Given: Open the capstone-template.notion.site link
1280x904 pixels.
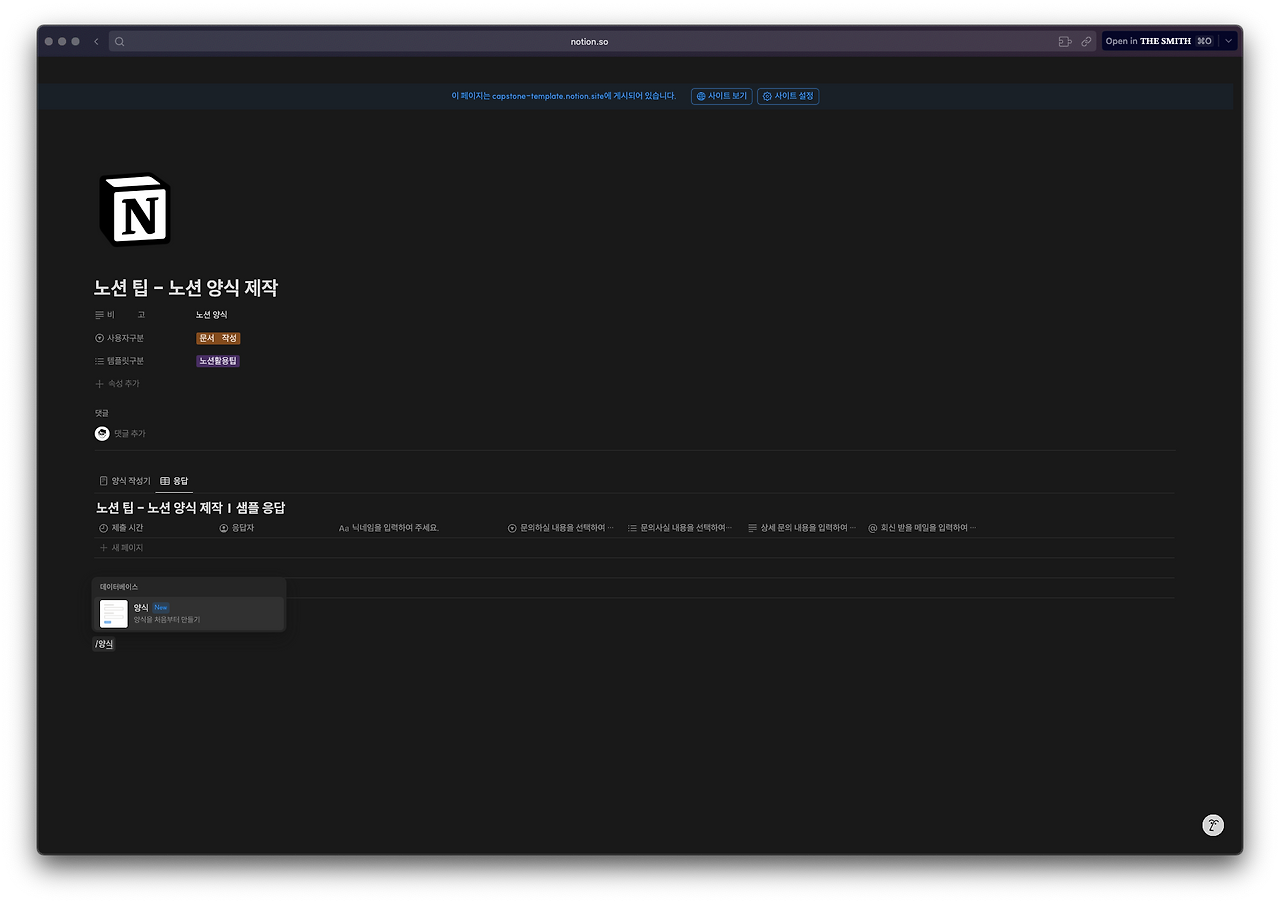Looking at the screenshot, I should click(548, 96).
